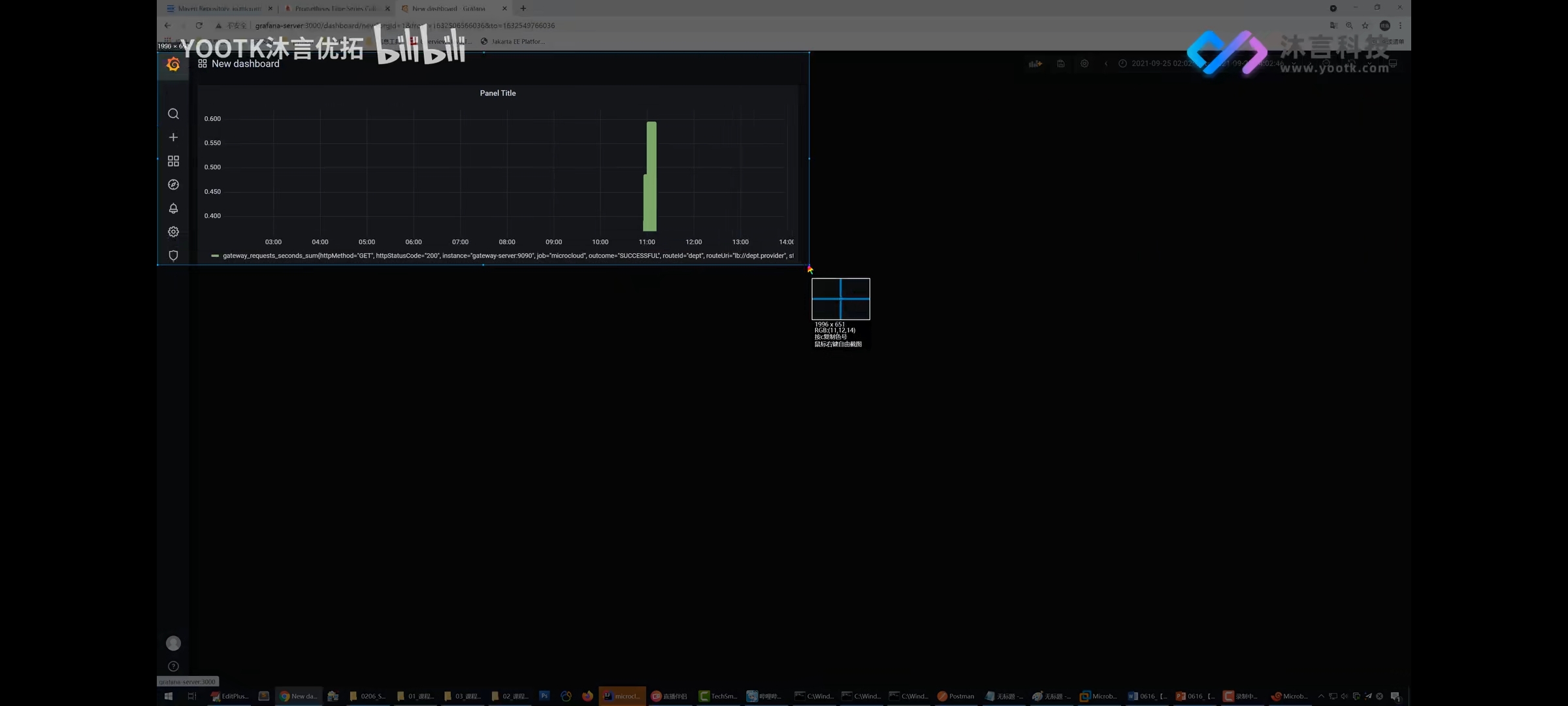Open a new browser tab
The width and height of the screenshot is (1568, 706).
(x=523, y=8)
